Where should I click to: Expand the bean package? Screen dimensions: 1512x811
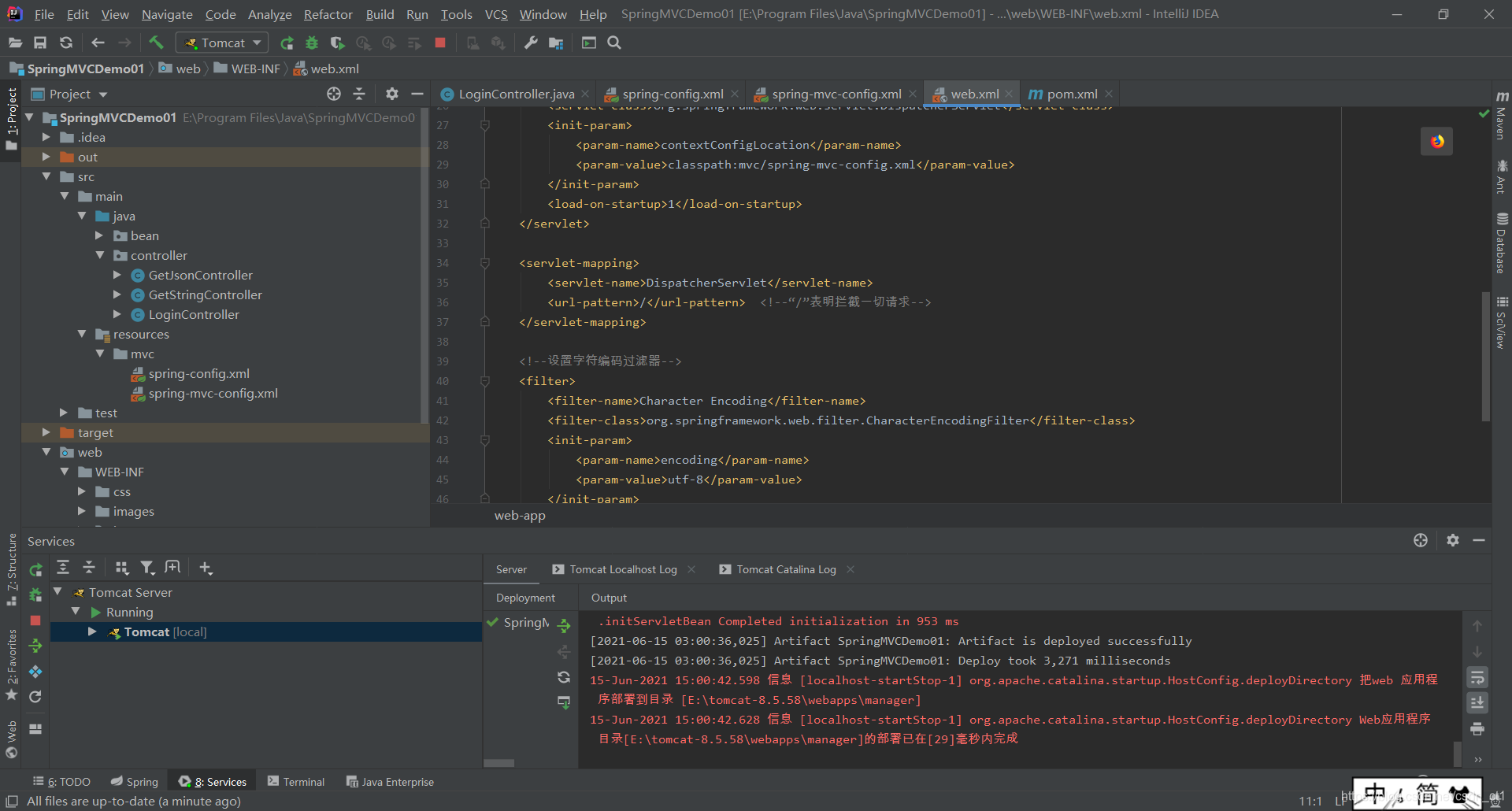[99, 235]
